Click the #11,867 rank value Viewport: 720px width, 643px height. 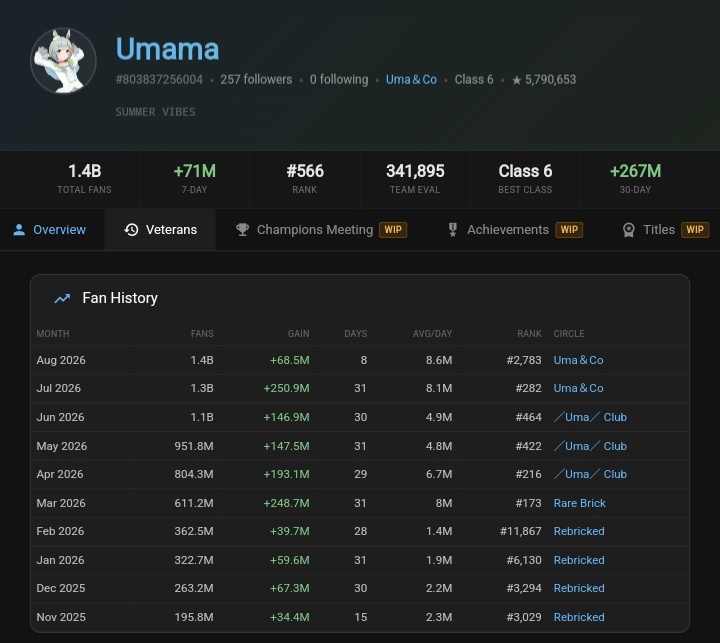tap(521, 531)
